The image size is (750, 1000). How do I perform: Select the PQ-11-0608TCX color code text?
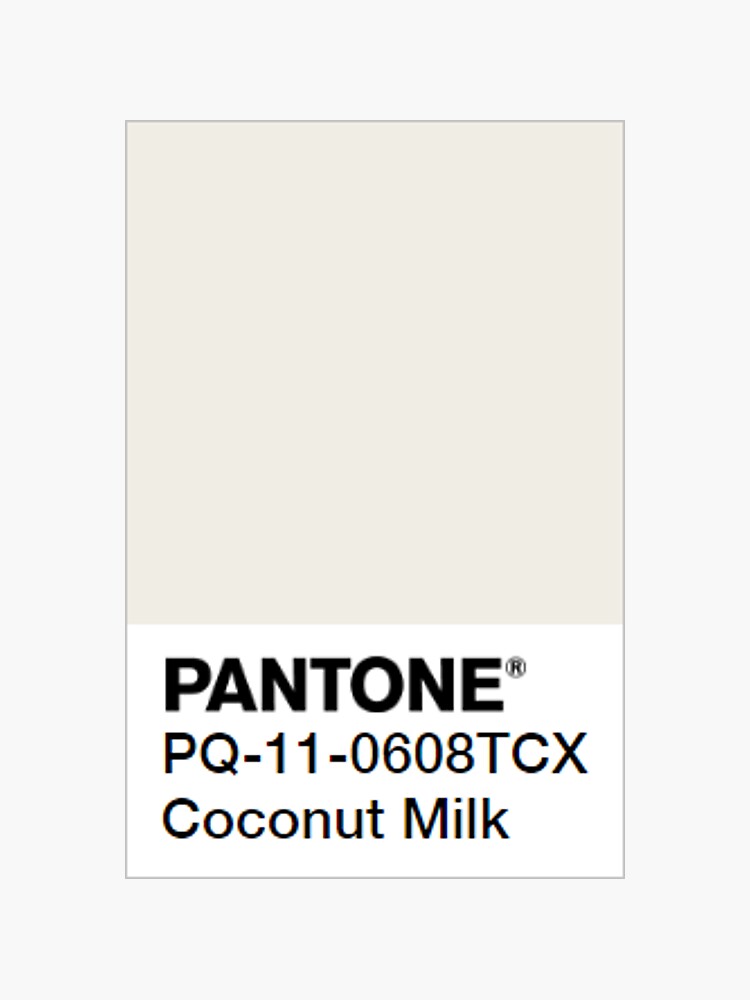tap(375, 755)
